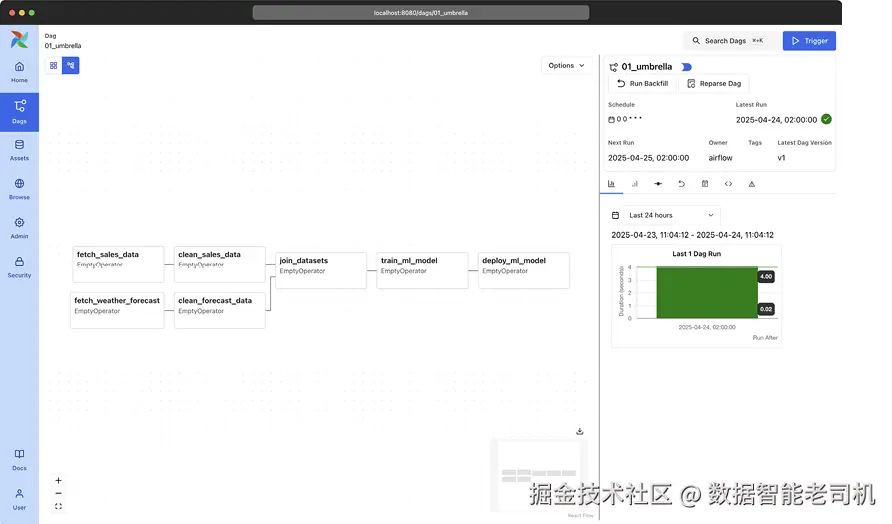The height and width of the screenshot is (524, 892).
Task: Click the 4.00 chart label badge
Action: pos(766,277)
